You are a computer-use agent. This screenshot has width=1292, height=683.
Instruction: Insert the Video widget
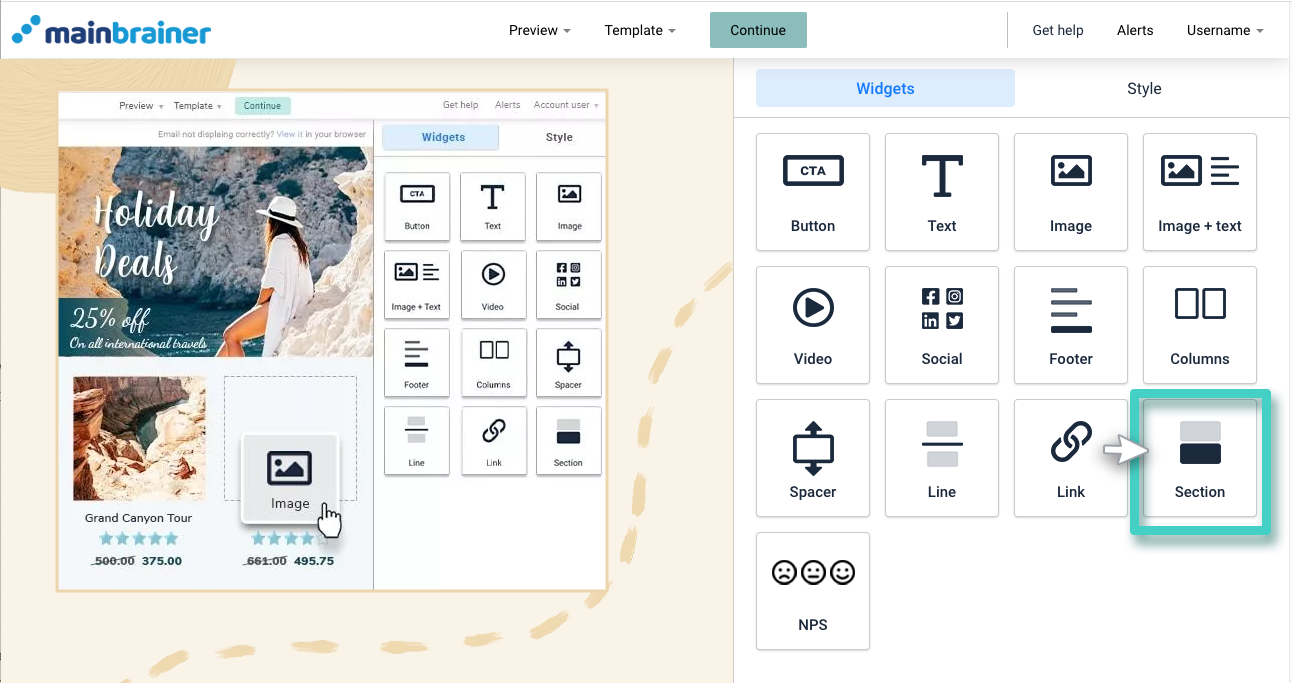pos(812,325)
